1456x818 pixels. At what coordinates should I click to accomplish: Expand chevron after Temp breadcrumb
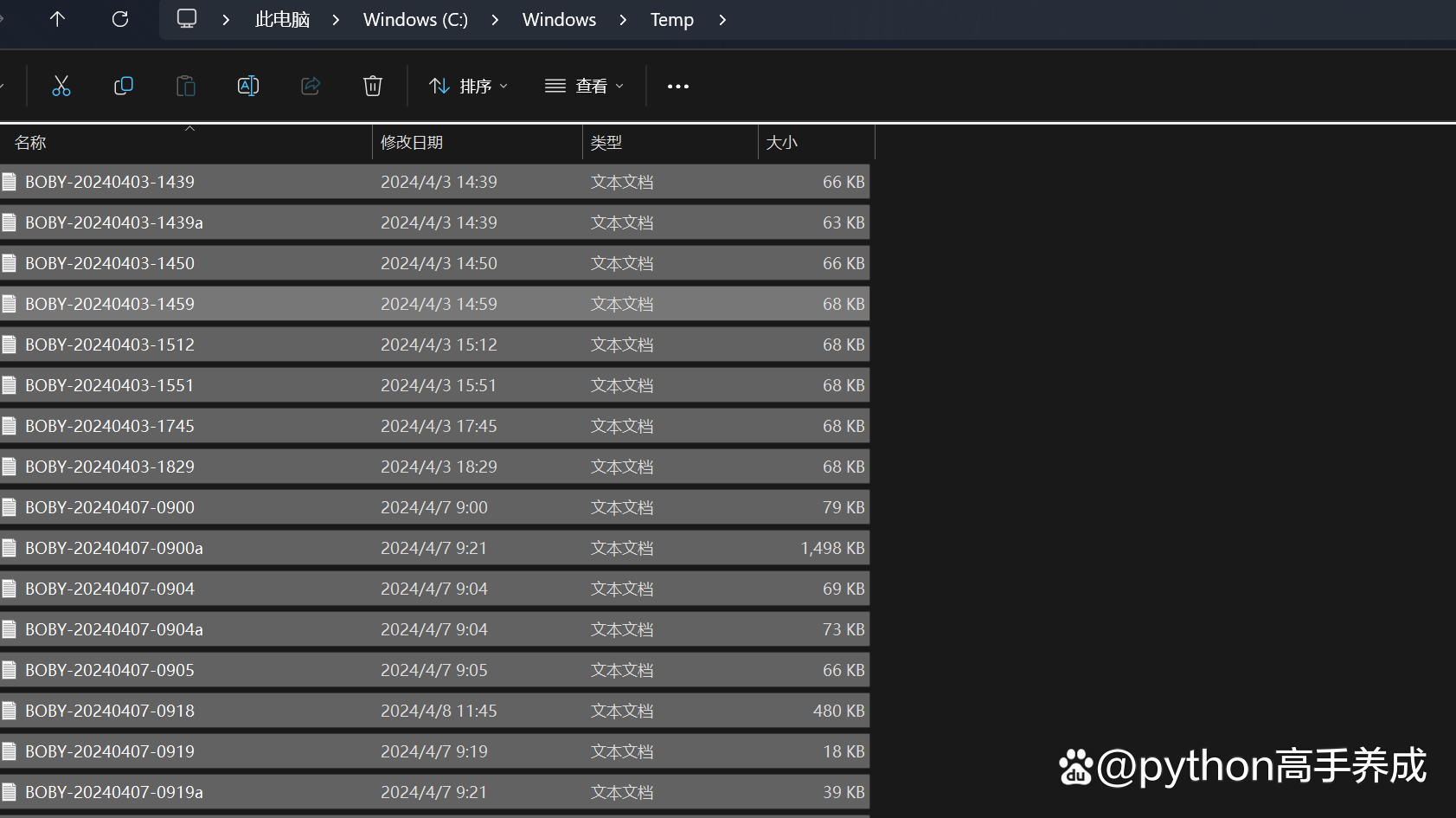tap(722, 19)
